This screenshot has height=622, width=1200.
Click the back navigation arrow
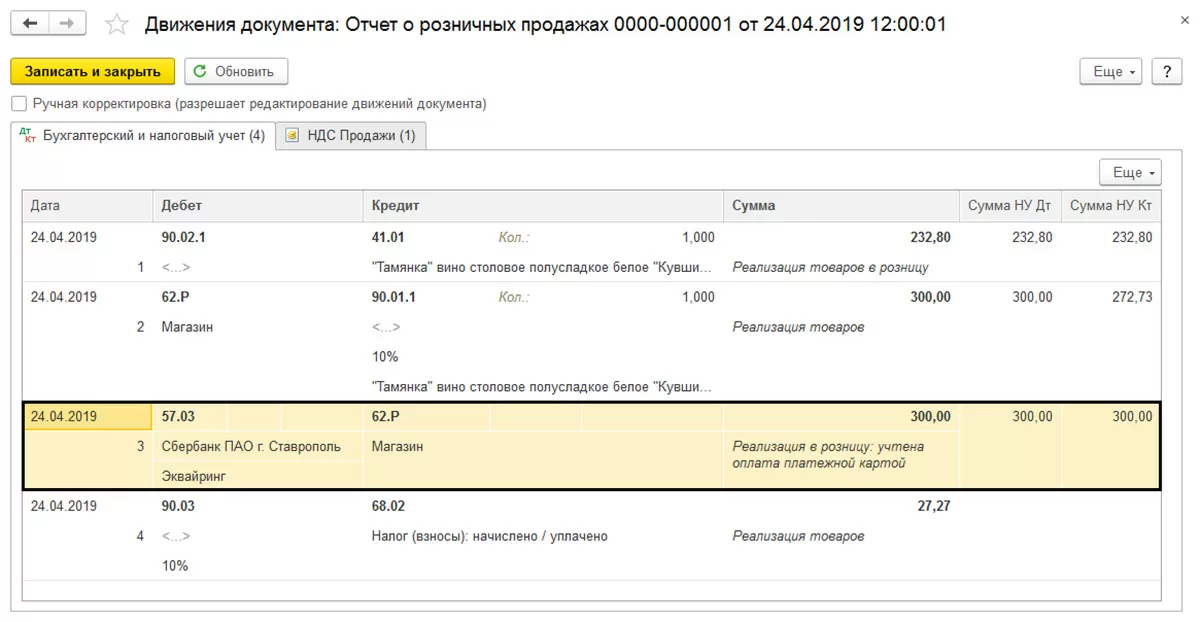pyautogui.click(x=30, y=23)
